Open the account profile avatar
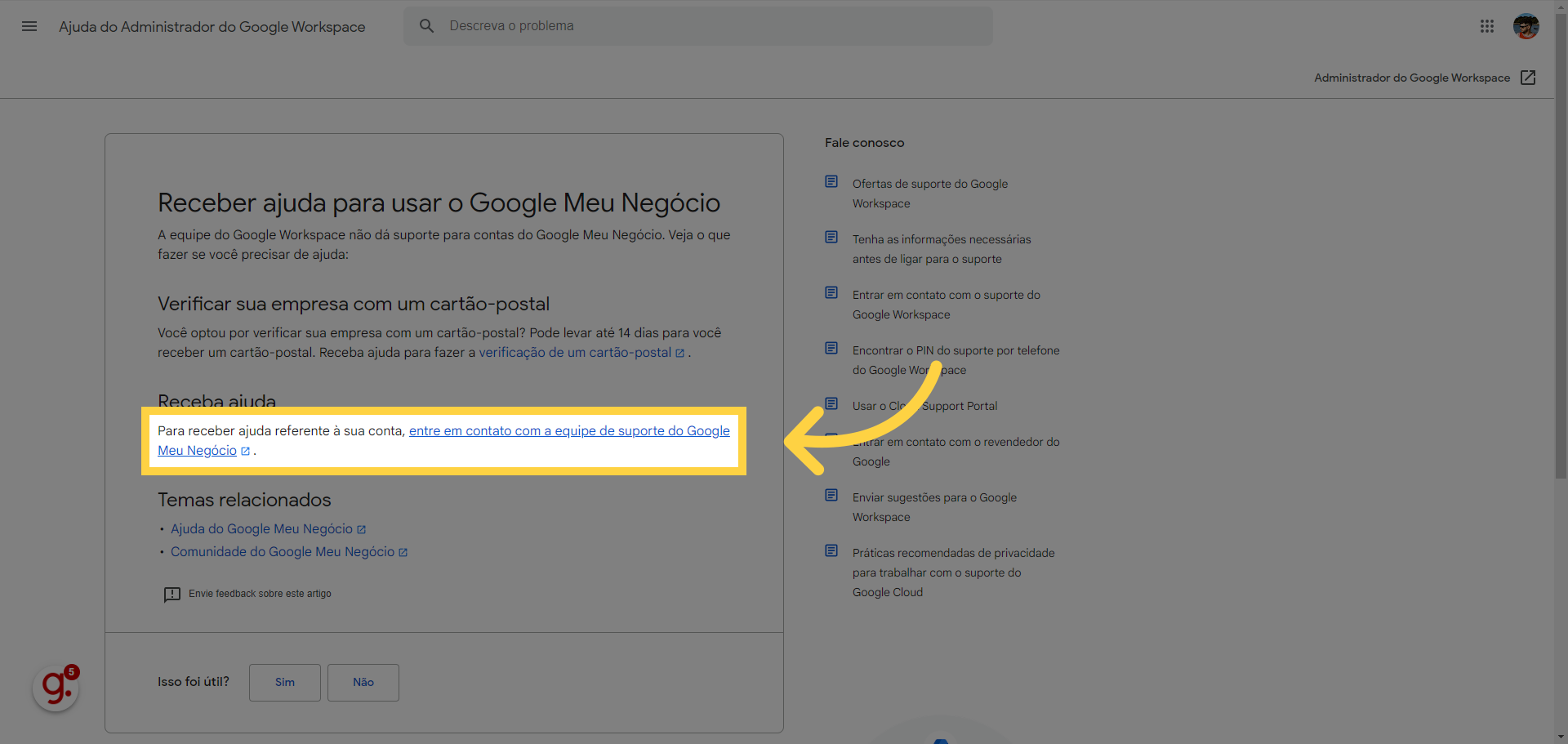This screenshot has height=744, width=1568. click(x=1526, y=26)
